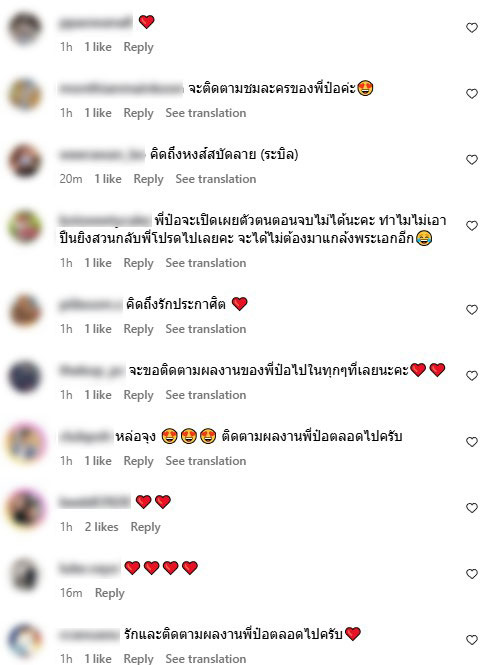Heart the หล่อจุง comment
Viewport: 484px width, 665px height.
pyautogui.click(x=472, y=442)
